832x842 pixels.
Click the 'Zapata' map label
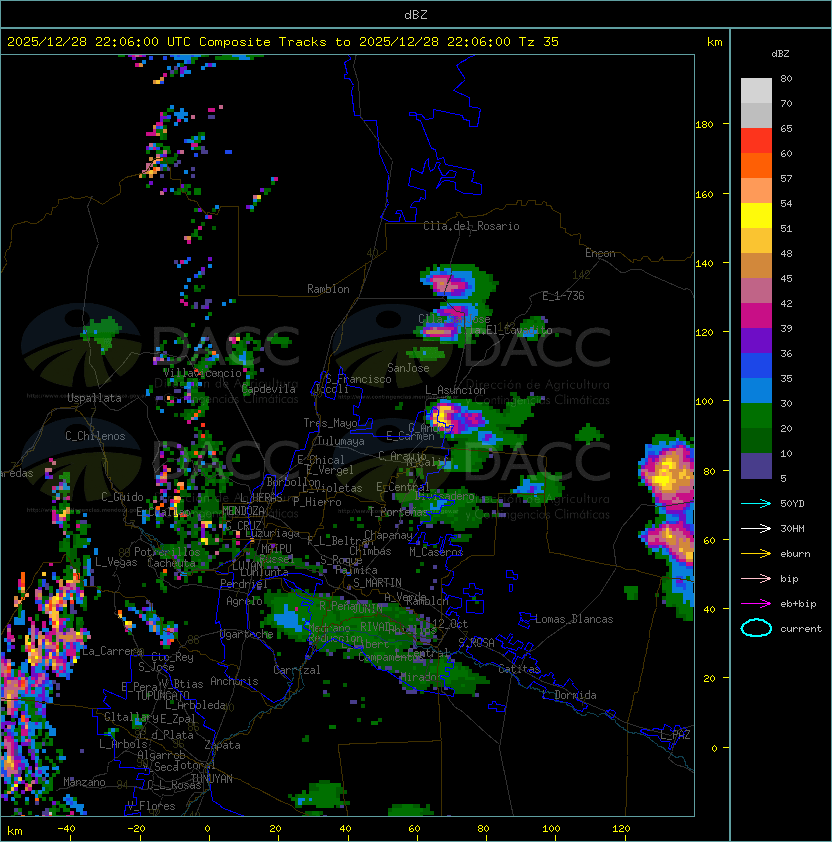[222, 745]
